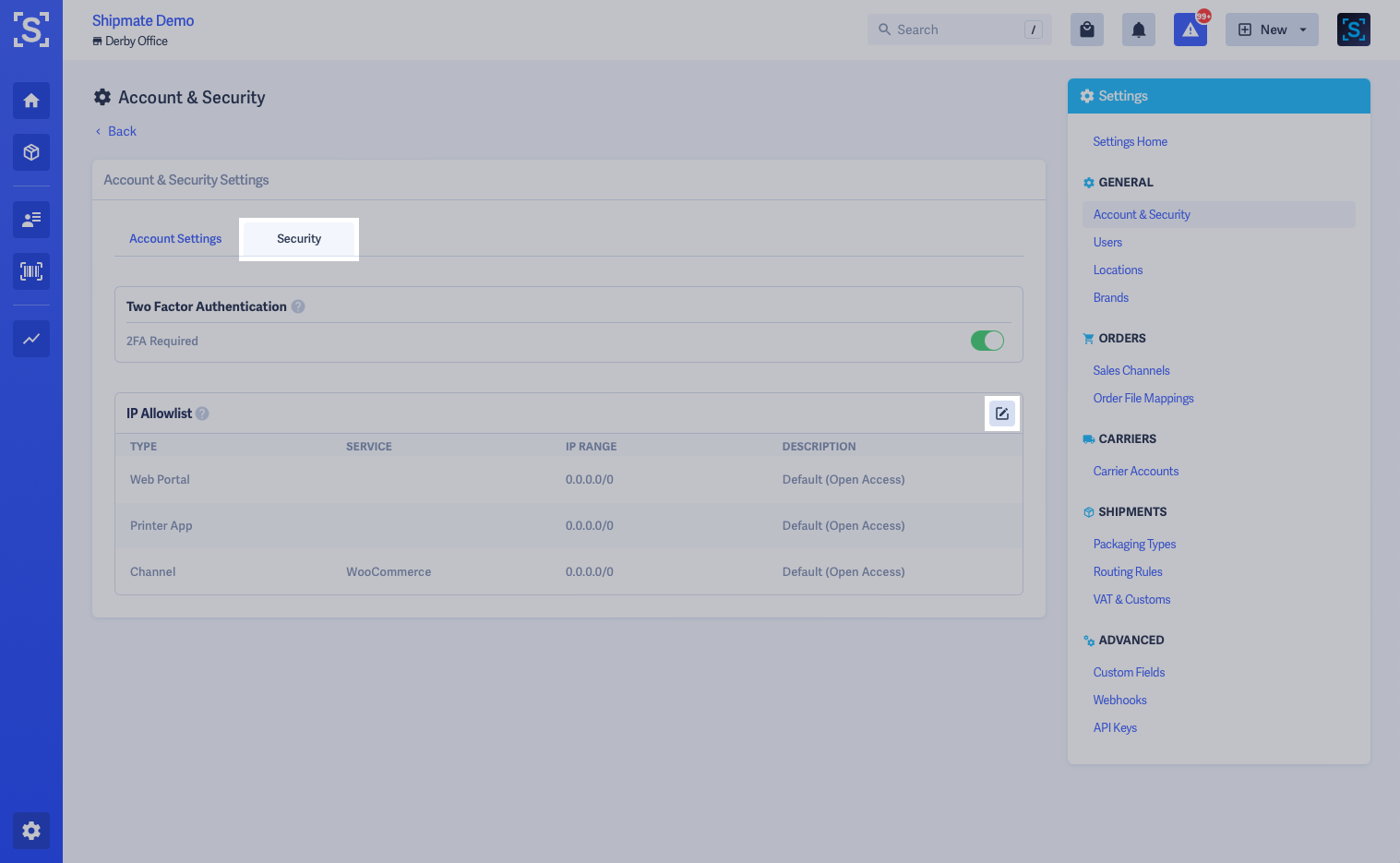This screenshot has height=863, width=1400.
Task: Open the Home icon in sidebar
Action: click(31, 101)
